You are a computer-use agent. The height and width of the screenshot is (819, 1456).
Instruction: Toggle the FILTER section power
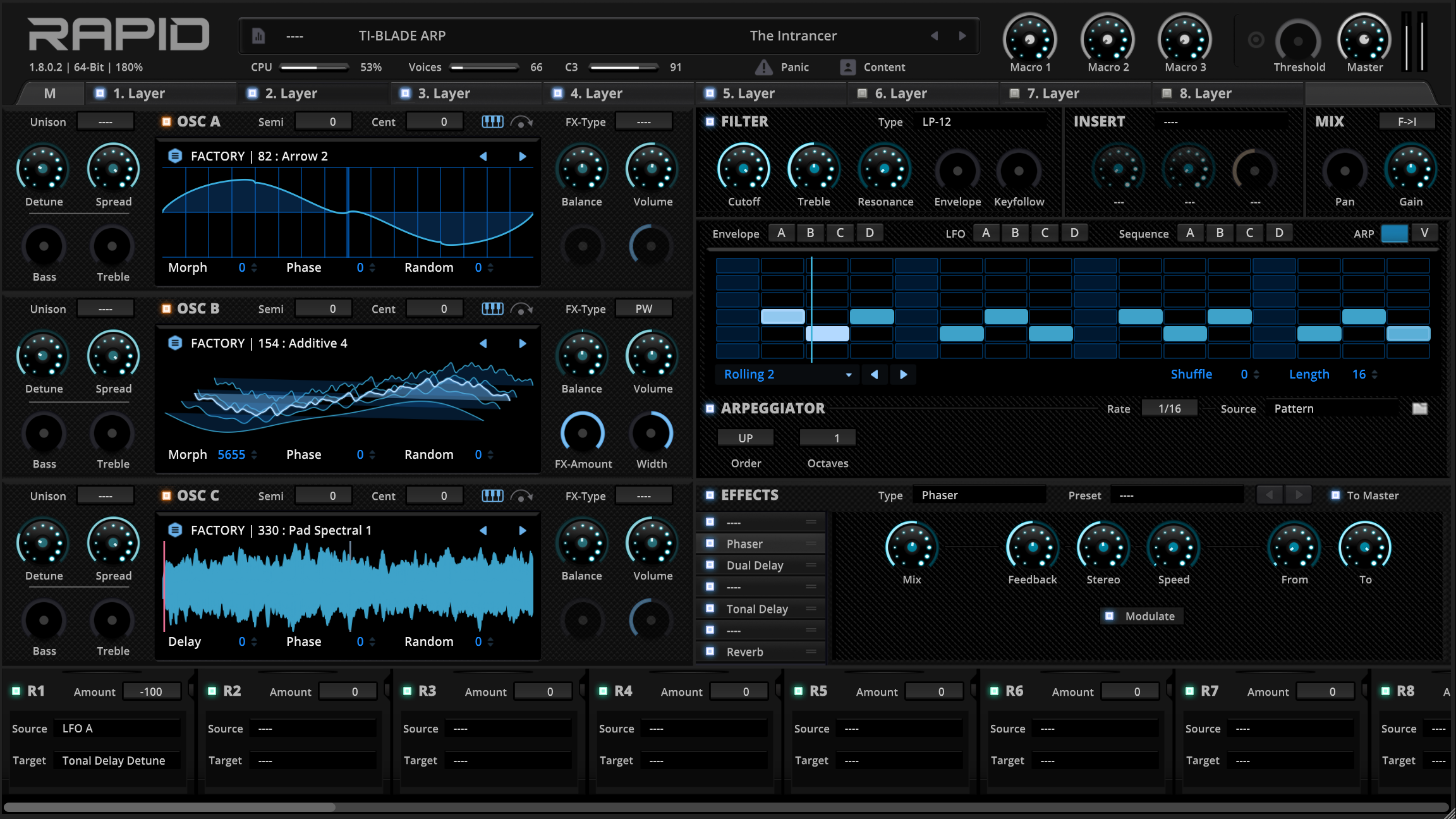pyautogui.click(x=710, y=121)
